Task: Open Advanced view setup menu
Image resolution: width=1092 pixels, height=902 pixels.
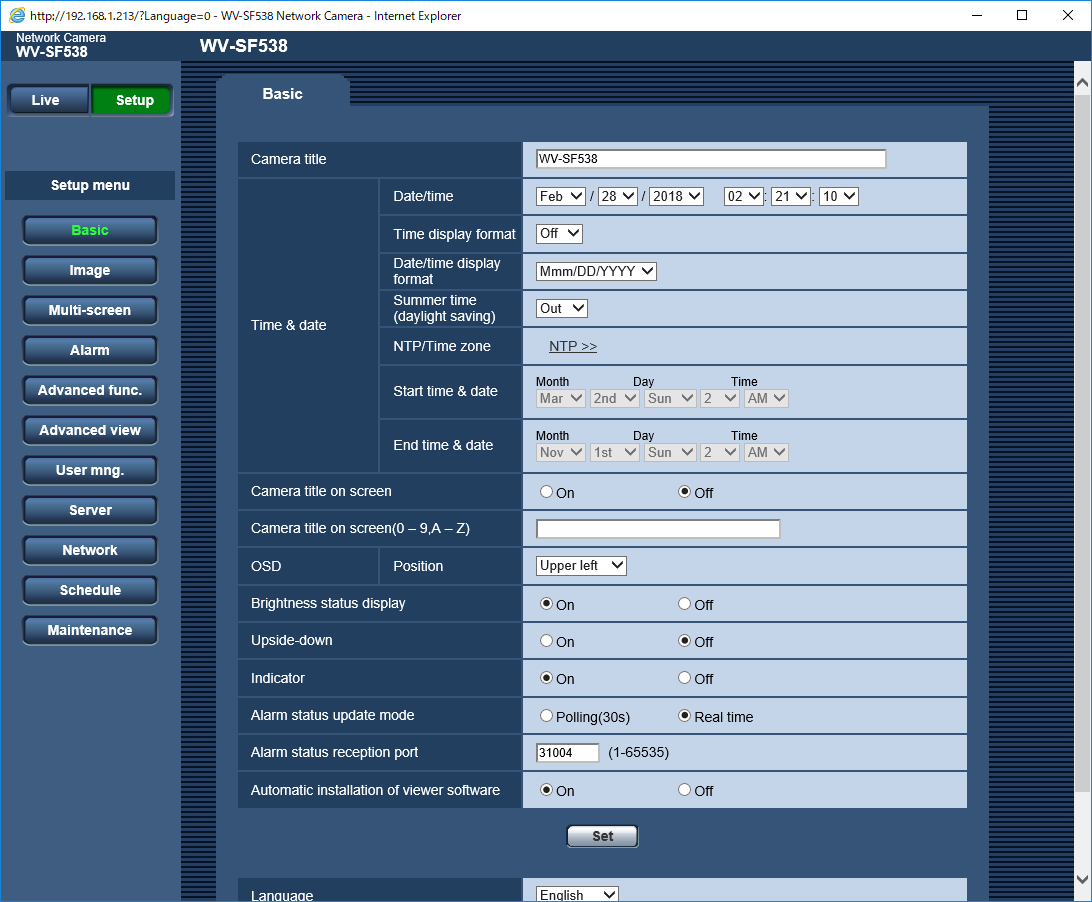Action: pos(90,430)
